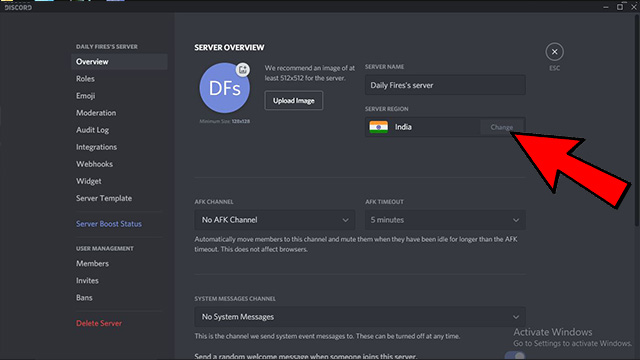Image resolution: width=640 pixels, height=360 pixels.
Task: Click the 'SERVER OVERVIEW' heading text
Action: coord(229,48)
